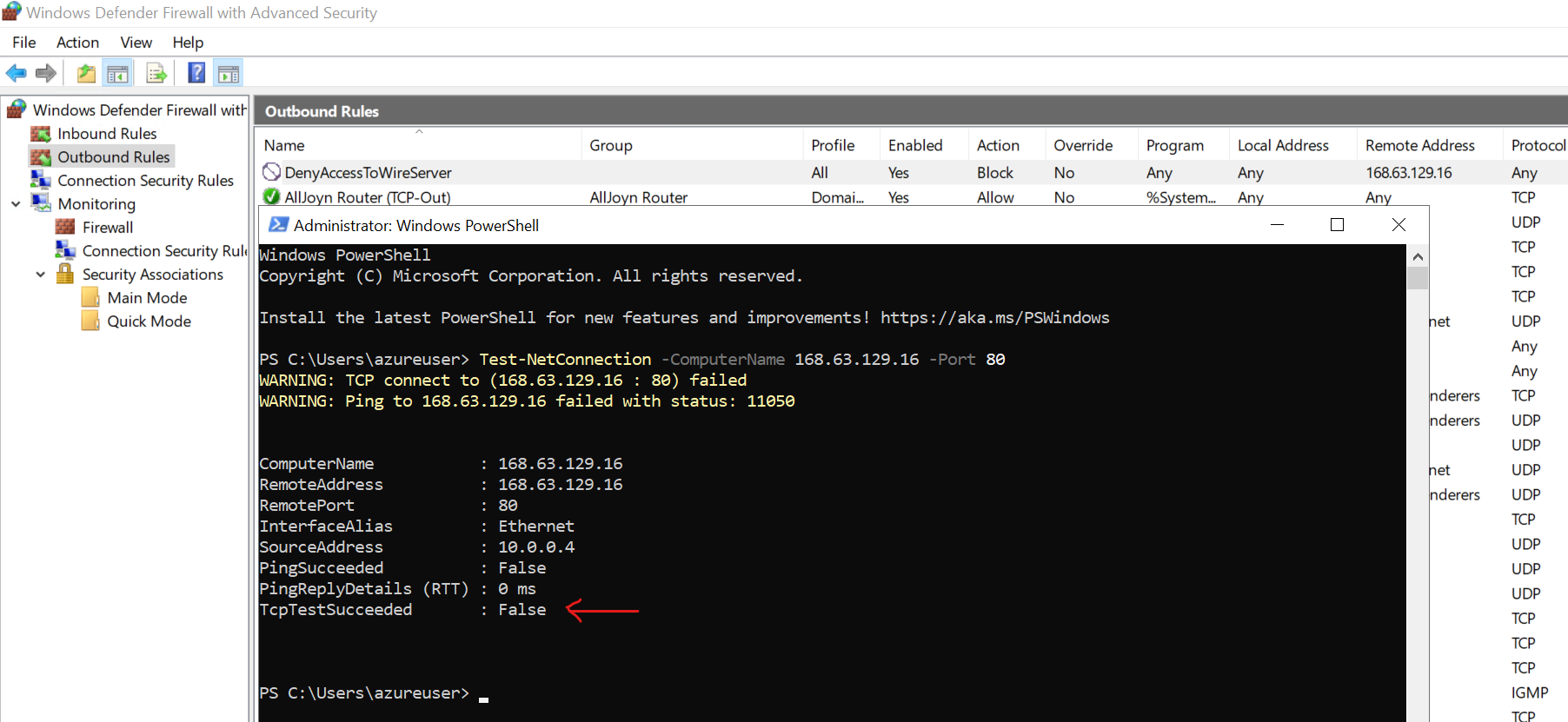Select Firewall under Monitoring

point(108,227)
